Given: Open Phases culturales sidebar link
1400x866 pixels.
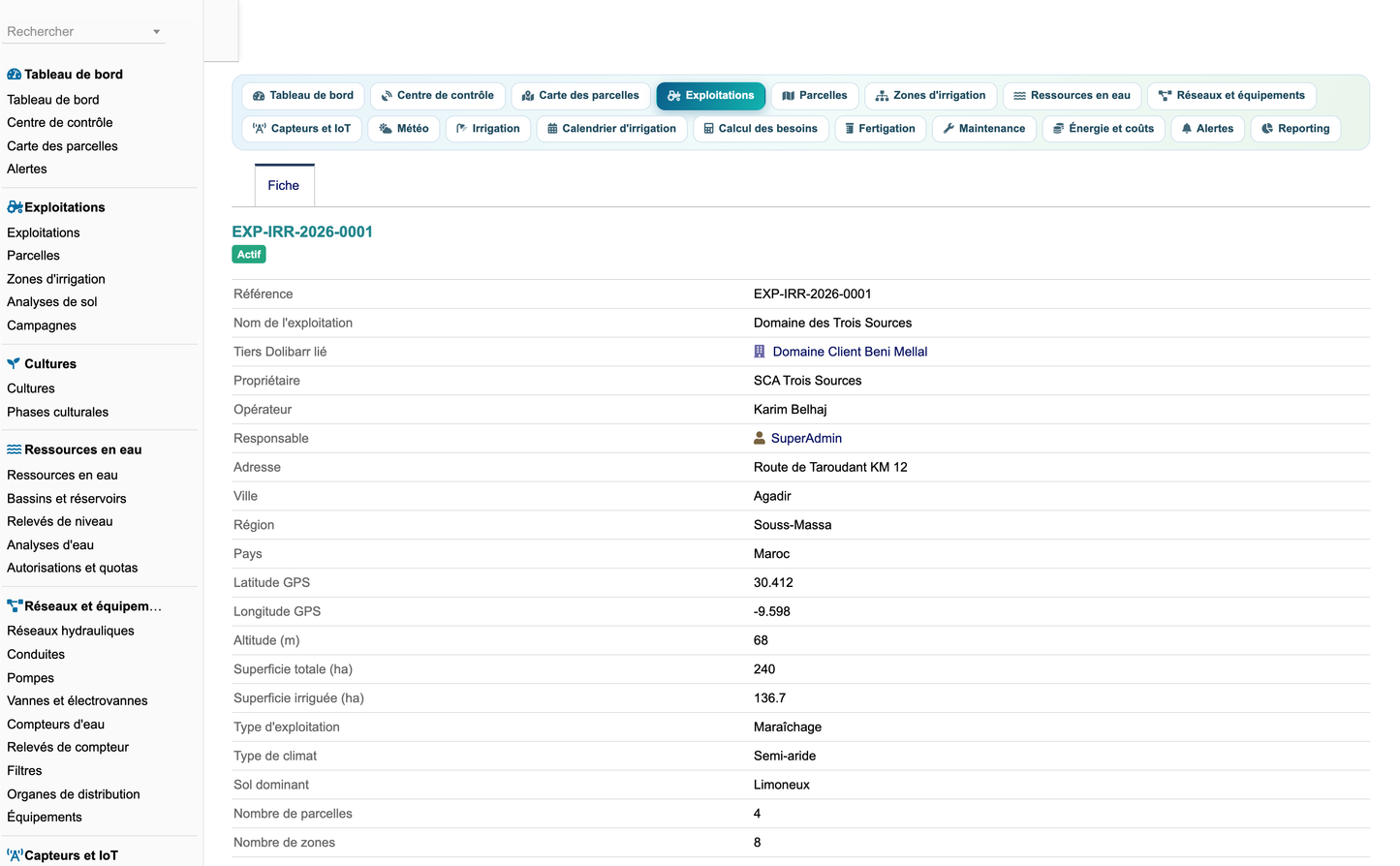Looking at the screenshot, I should 58,412.
